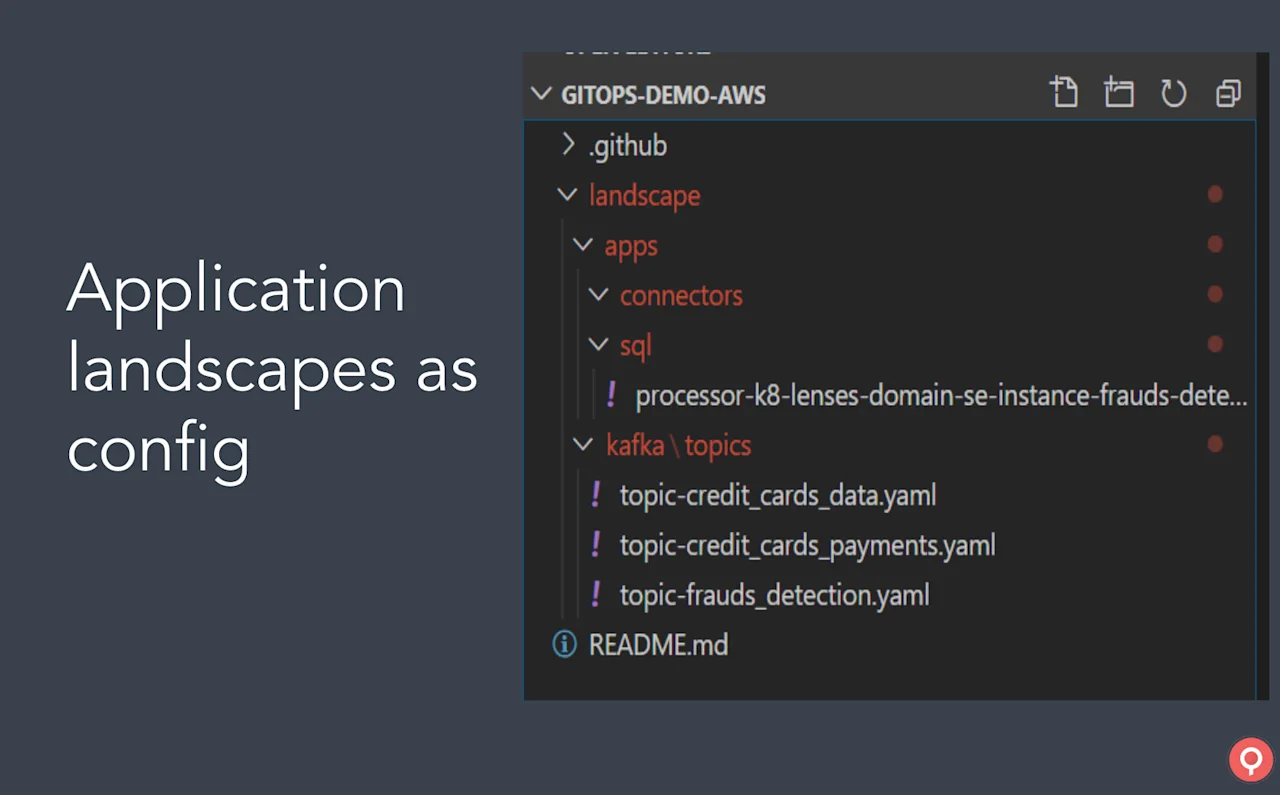Viewport: 1280px width, 795px height.
Task: Click the info icon beside README.md
Action: [564, 645]
